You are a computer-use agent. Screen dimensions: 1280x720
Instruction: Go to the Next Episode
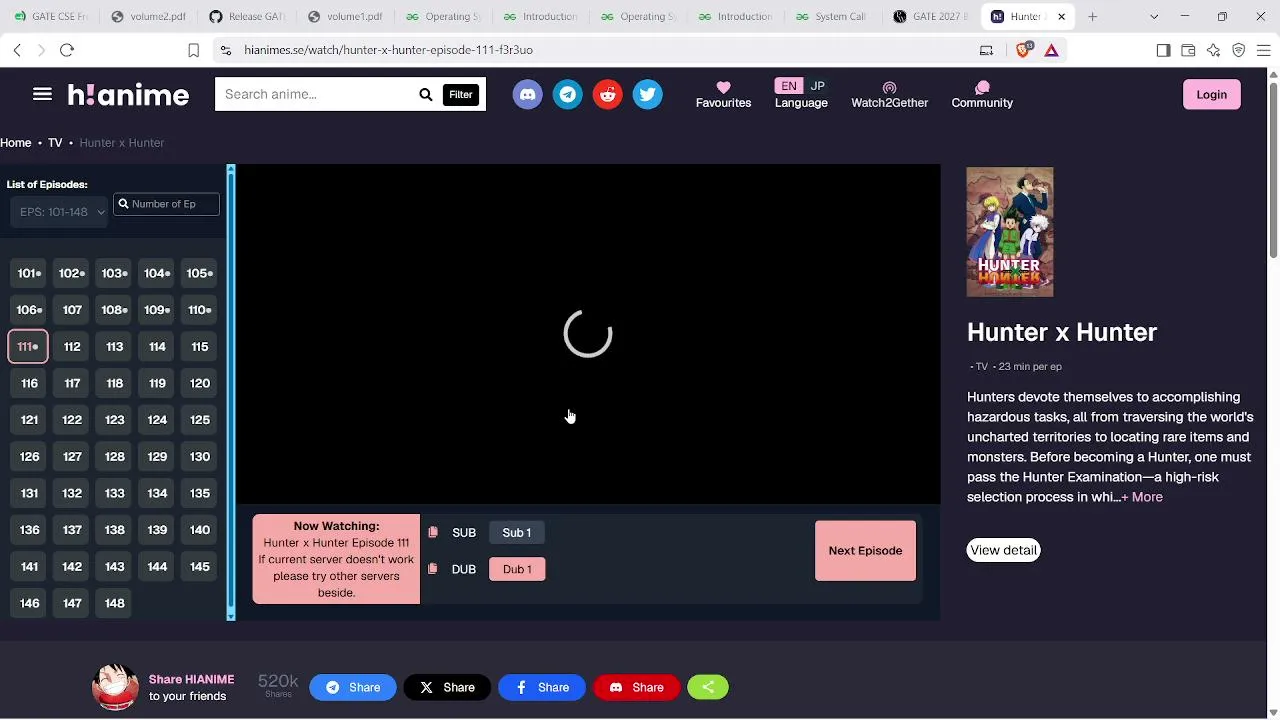865,551
